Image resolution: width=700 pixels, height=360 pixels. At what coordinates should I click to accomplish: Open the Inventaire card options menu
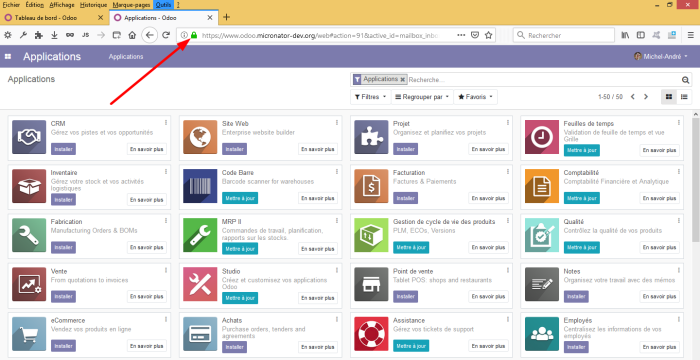[166, 172]
